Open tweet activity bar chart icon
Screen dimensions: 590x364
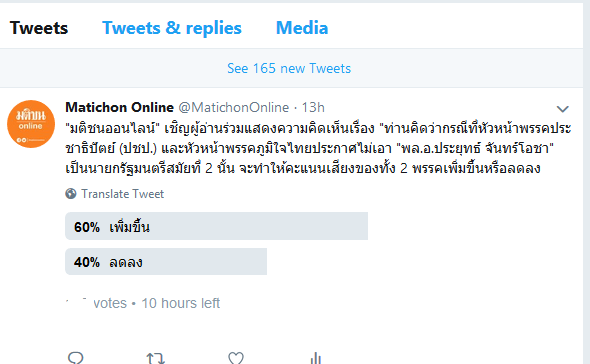tap(316, 358)
